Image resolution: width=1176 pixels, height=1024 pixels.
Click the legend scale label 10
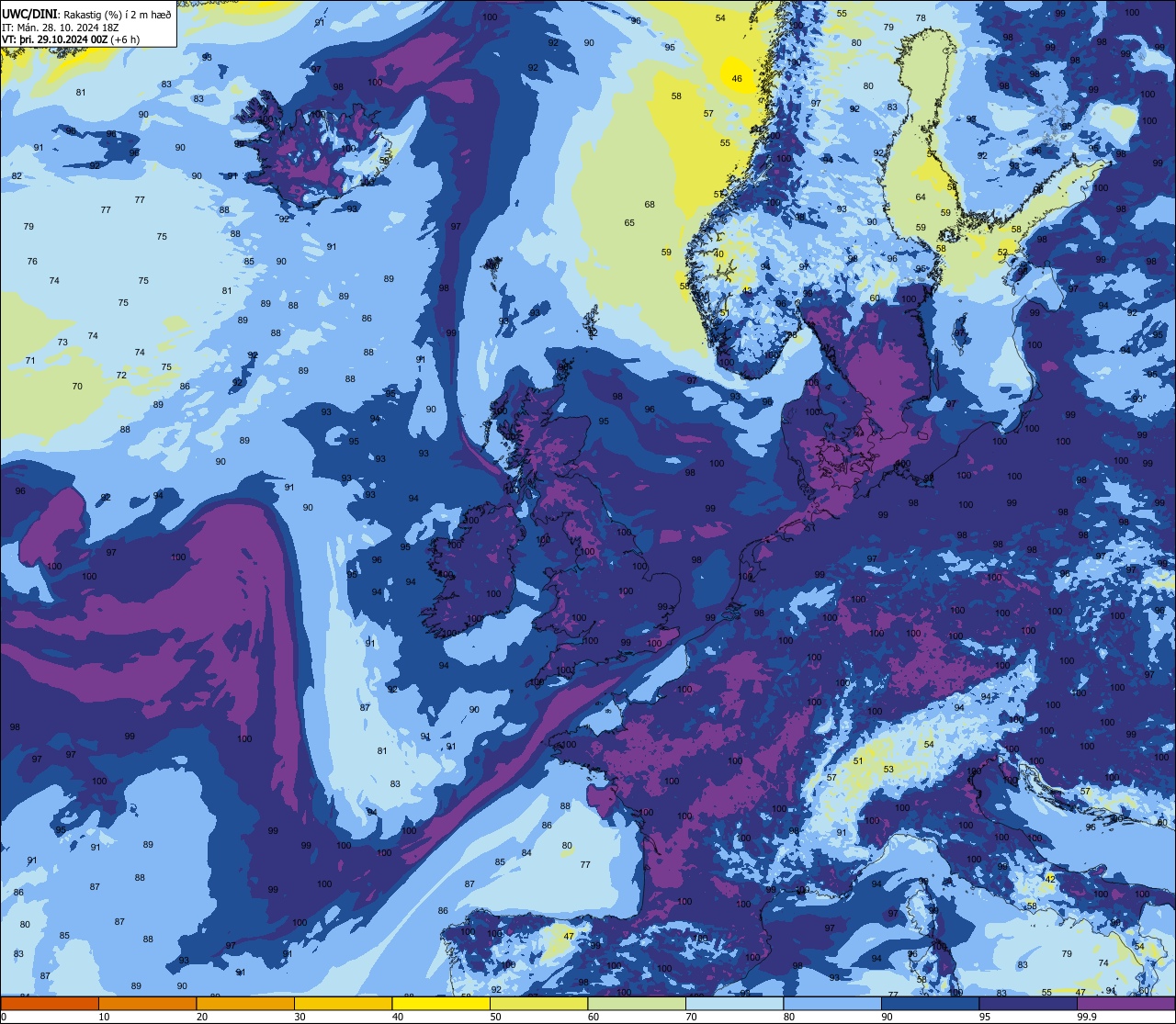click(105, 1017)
